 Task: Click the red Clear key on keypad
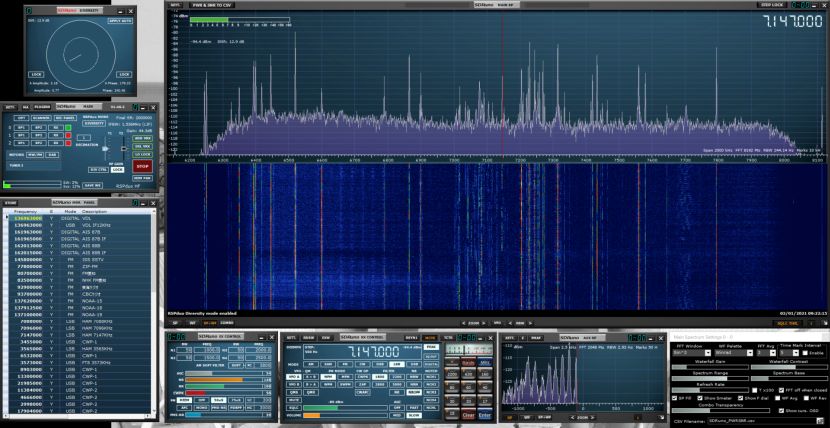pos(468,414)
